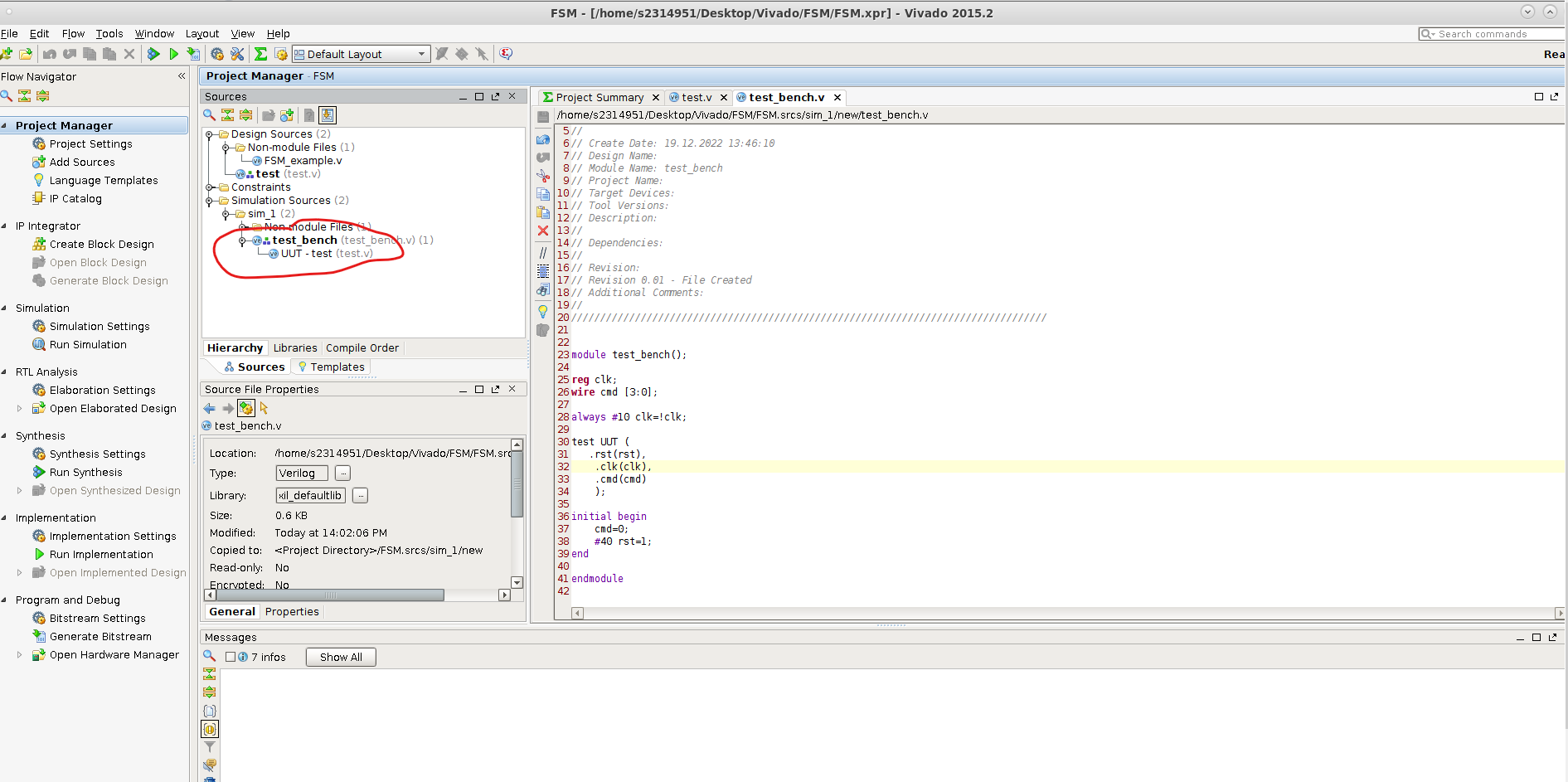Viewport: 1568px width, 782px height.
Task: Click Add Sources in Flow Navigator
Action: tap(82, 162)
